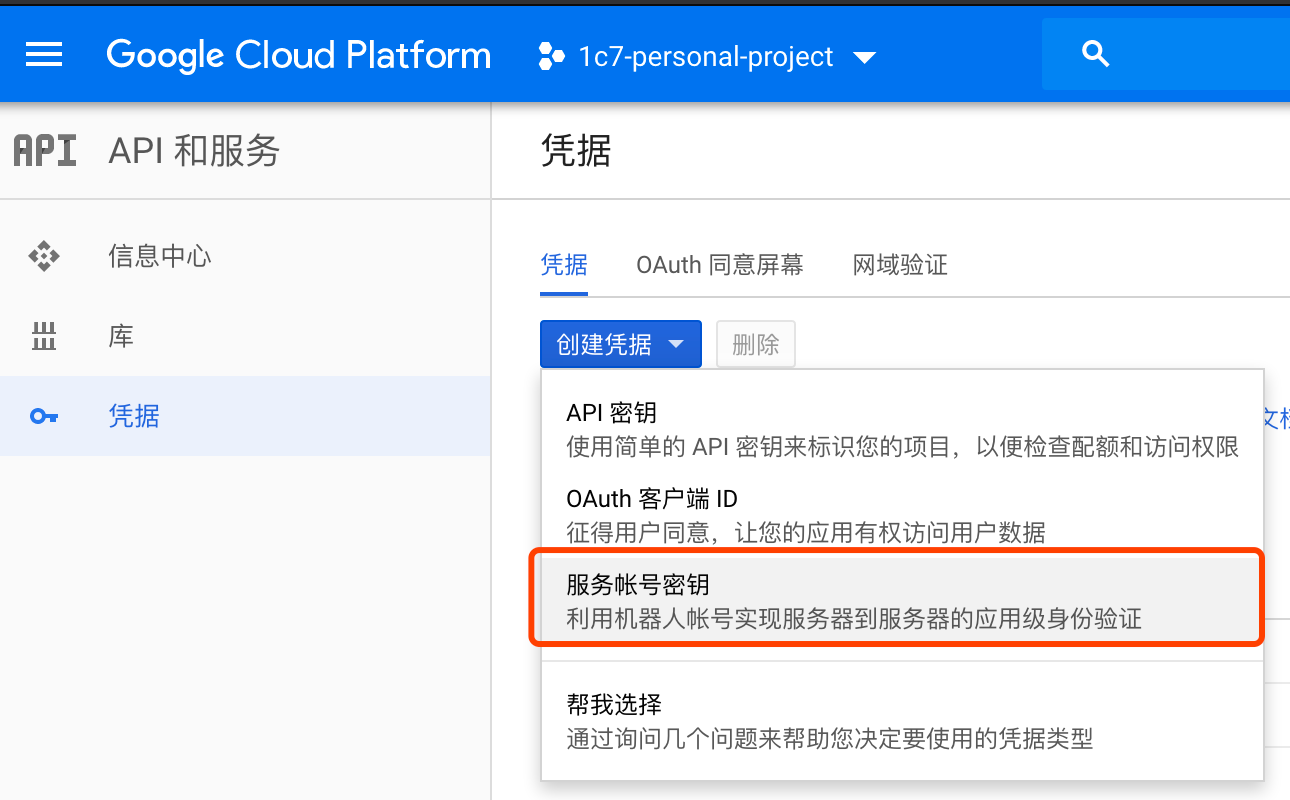Expand the 1c7-personal-project selector arrow
The image size is (1290, 800).
[865, 57]
